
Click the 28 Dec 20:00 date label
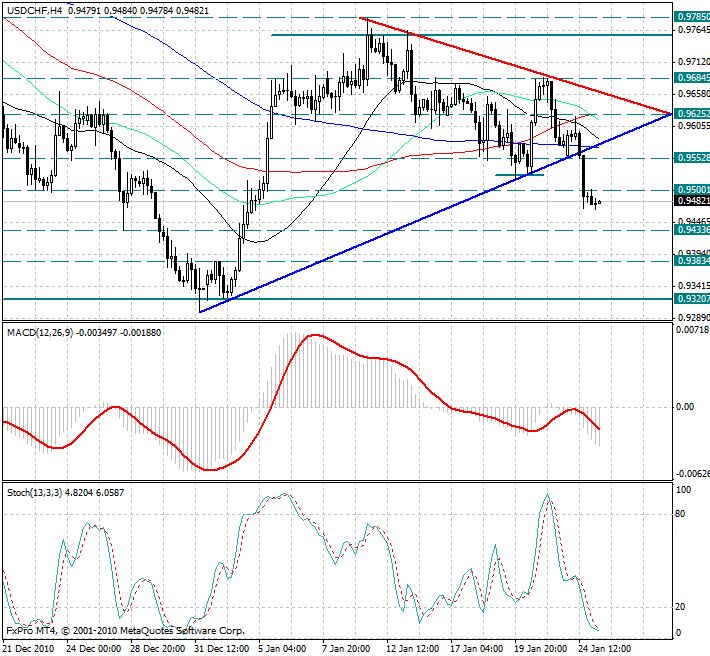click(158, 649)
